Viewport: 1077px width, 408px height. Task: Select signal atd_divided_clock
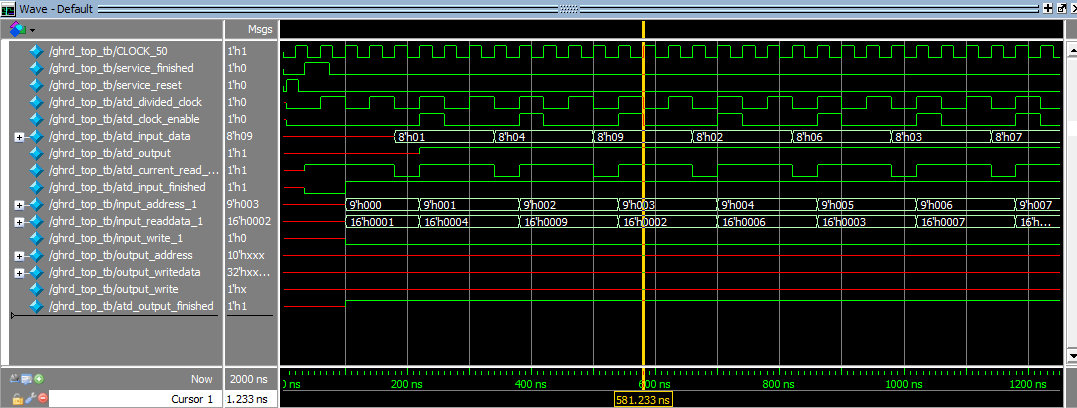125,102
